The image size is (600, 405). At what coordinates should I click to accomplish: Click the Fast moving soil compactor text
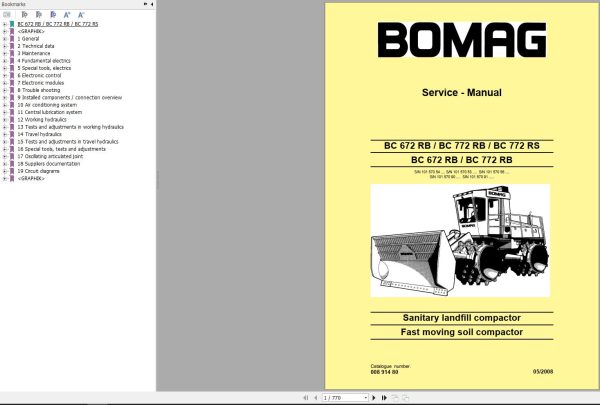coord(461,332)
